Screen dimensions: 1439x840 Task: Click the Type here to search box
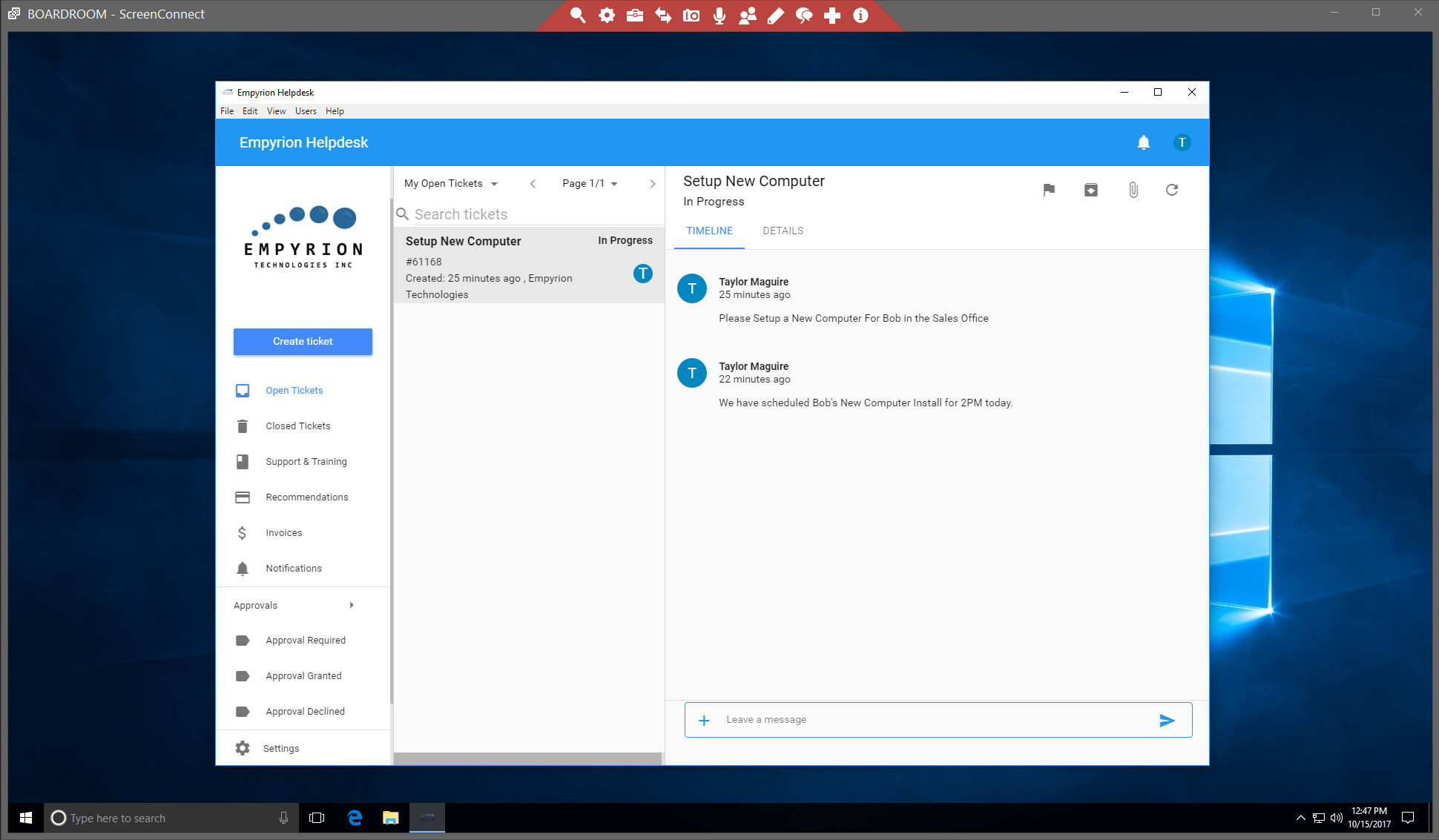click(171, 818)
